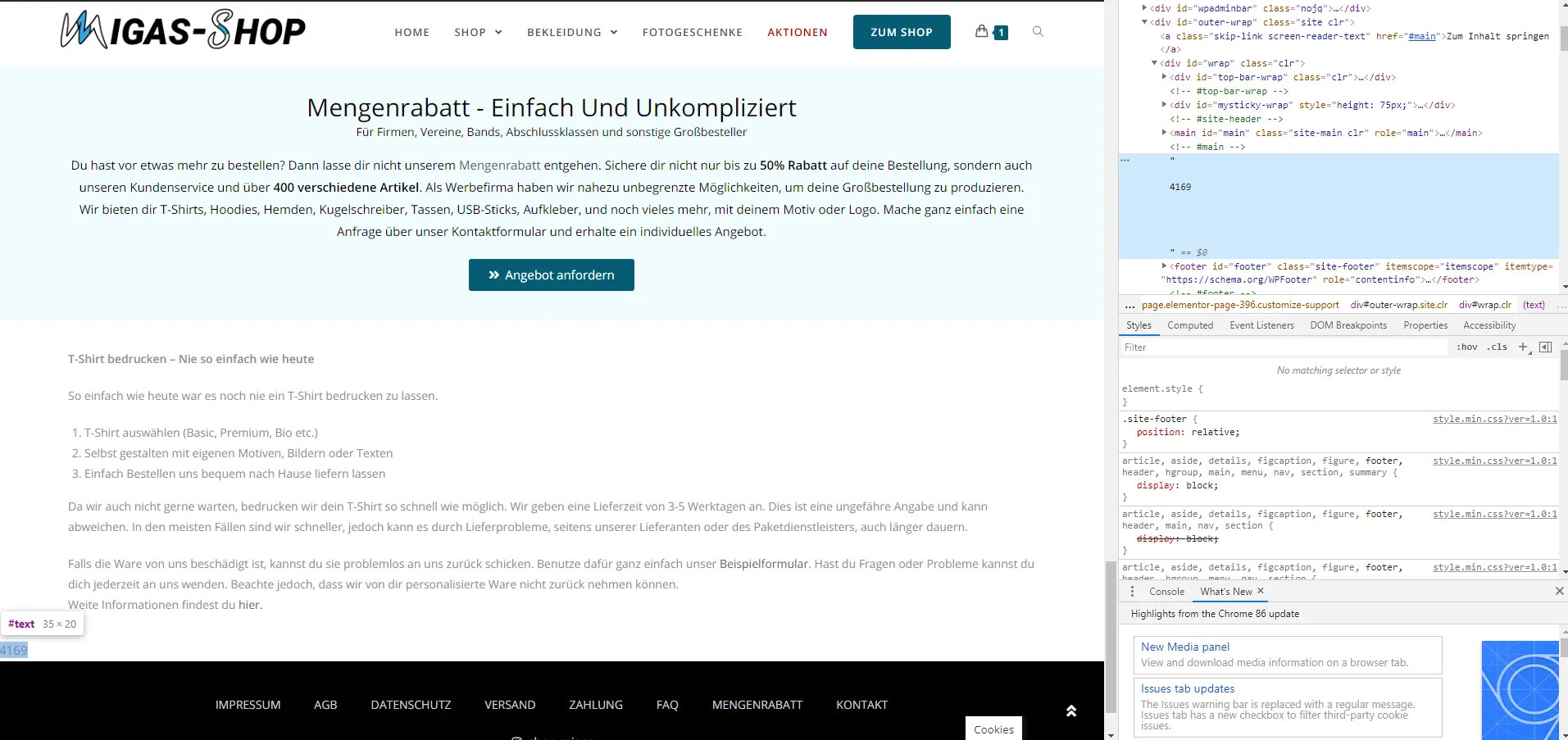Select the div#wrap.clr breadcrumb

coord(1485,305)
